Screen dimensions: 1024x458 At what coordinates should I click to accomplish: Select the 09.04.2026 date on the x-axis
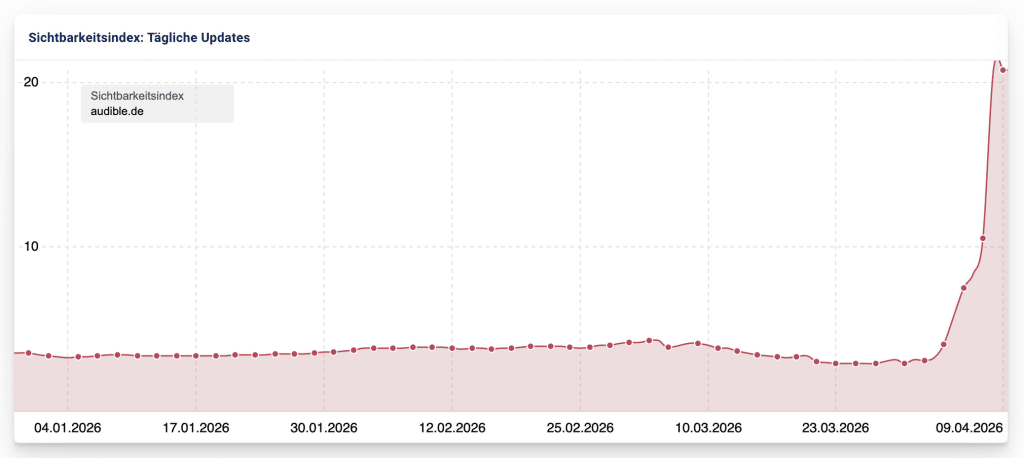point(969,427)
